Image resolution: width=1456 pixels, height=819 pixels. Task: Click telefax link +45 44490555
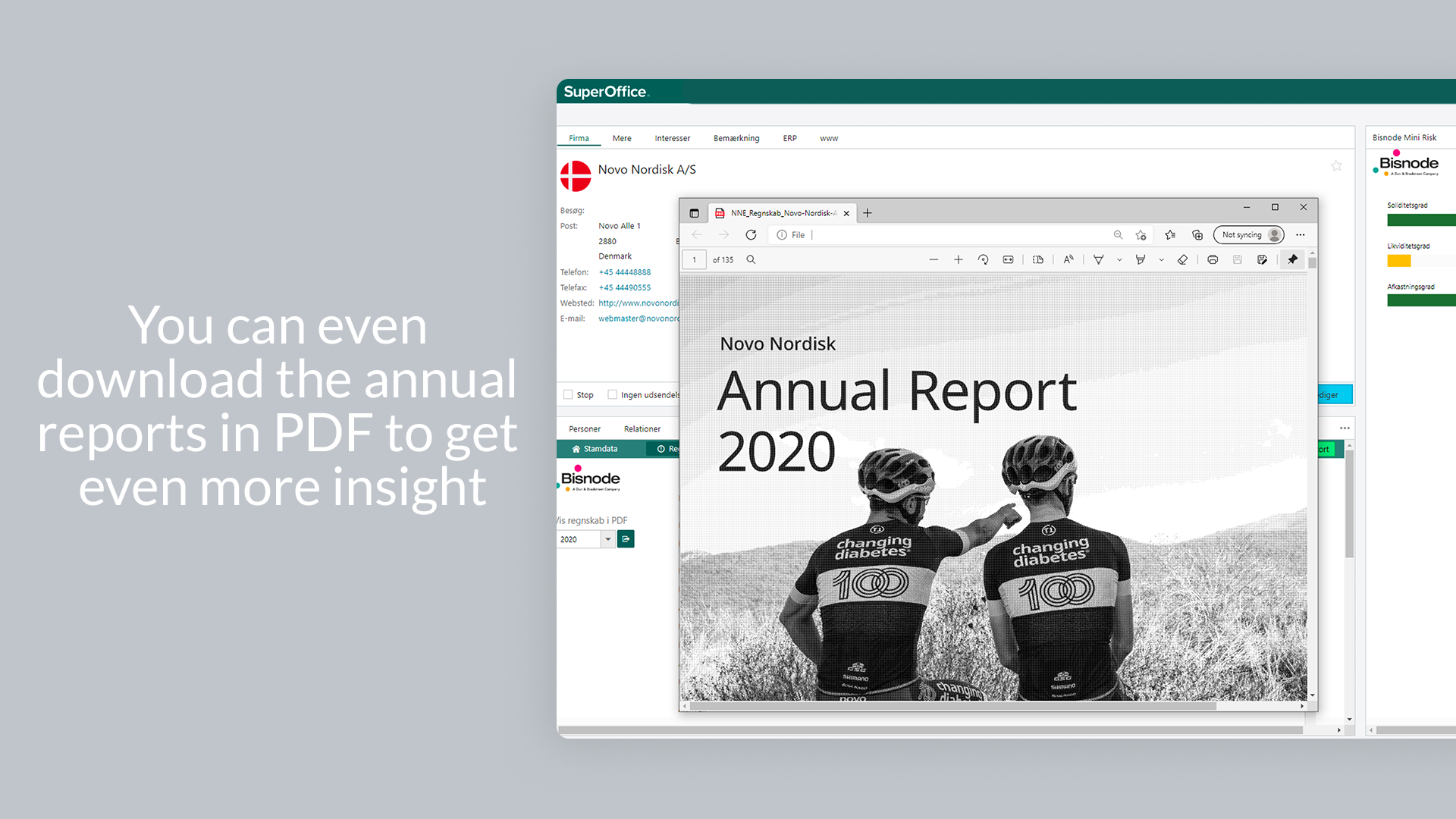(624, 287)
